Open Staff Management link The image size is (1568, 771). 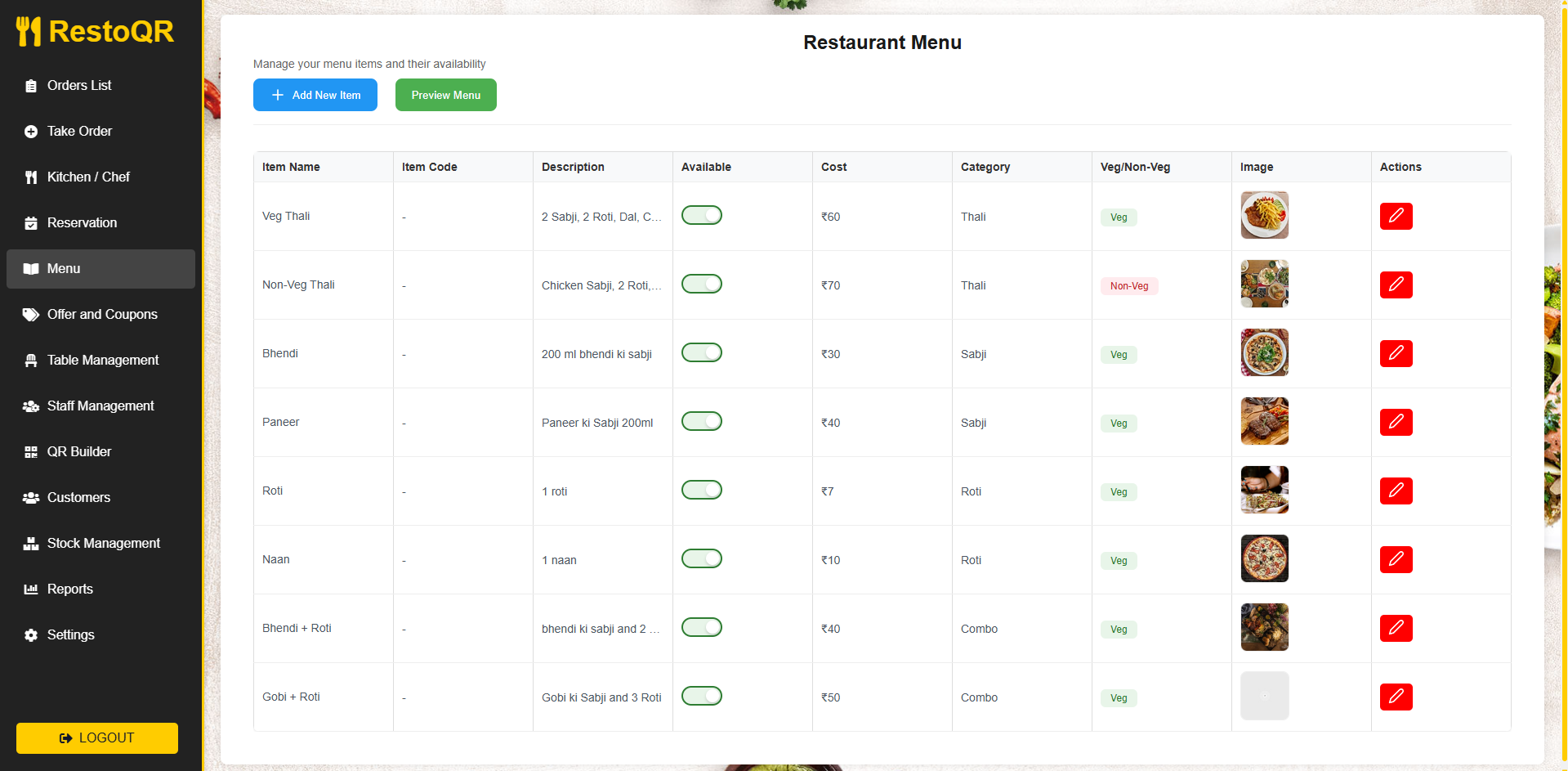[x=101, y=406]
